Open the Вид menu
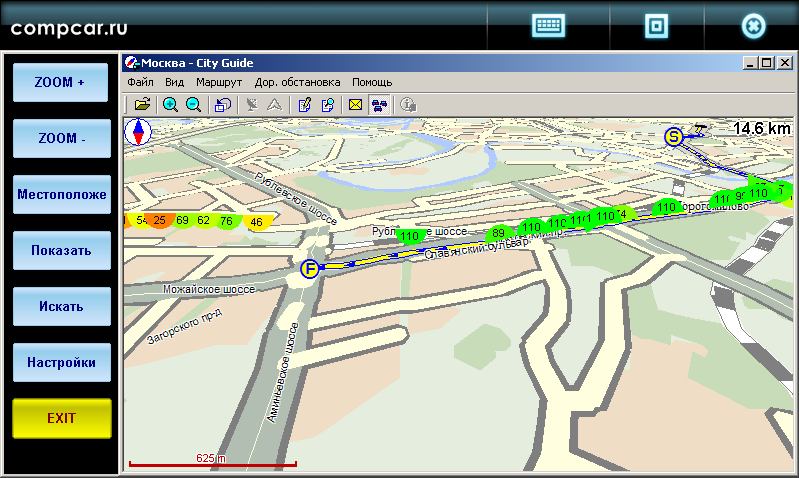 174,82
